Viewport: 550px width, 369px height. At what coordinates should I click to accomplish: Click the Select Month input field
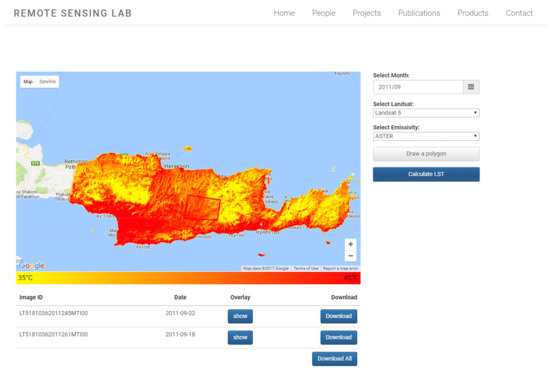[418, 87]
